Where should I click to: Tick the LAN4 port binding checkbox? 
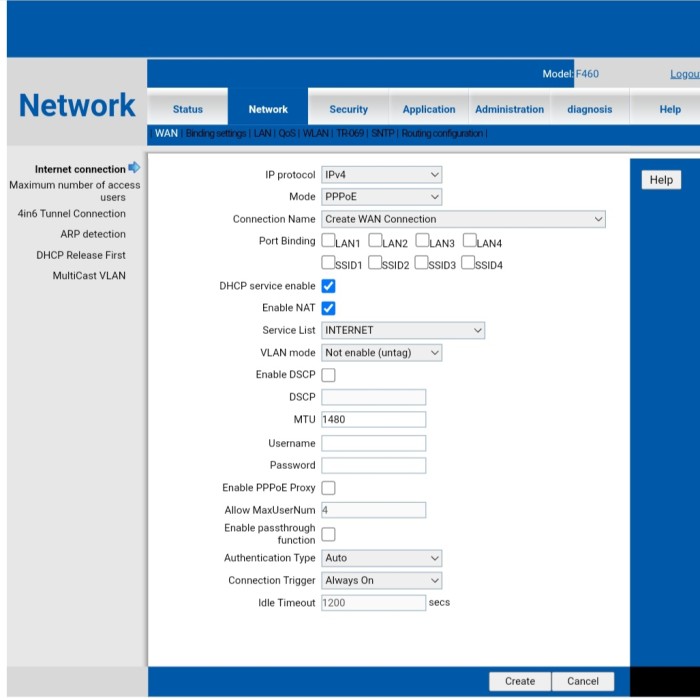pyautogui.click(x=469, y=240)
